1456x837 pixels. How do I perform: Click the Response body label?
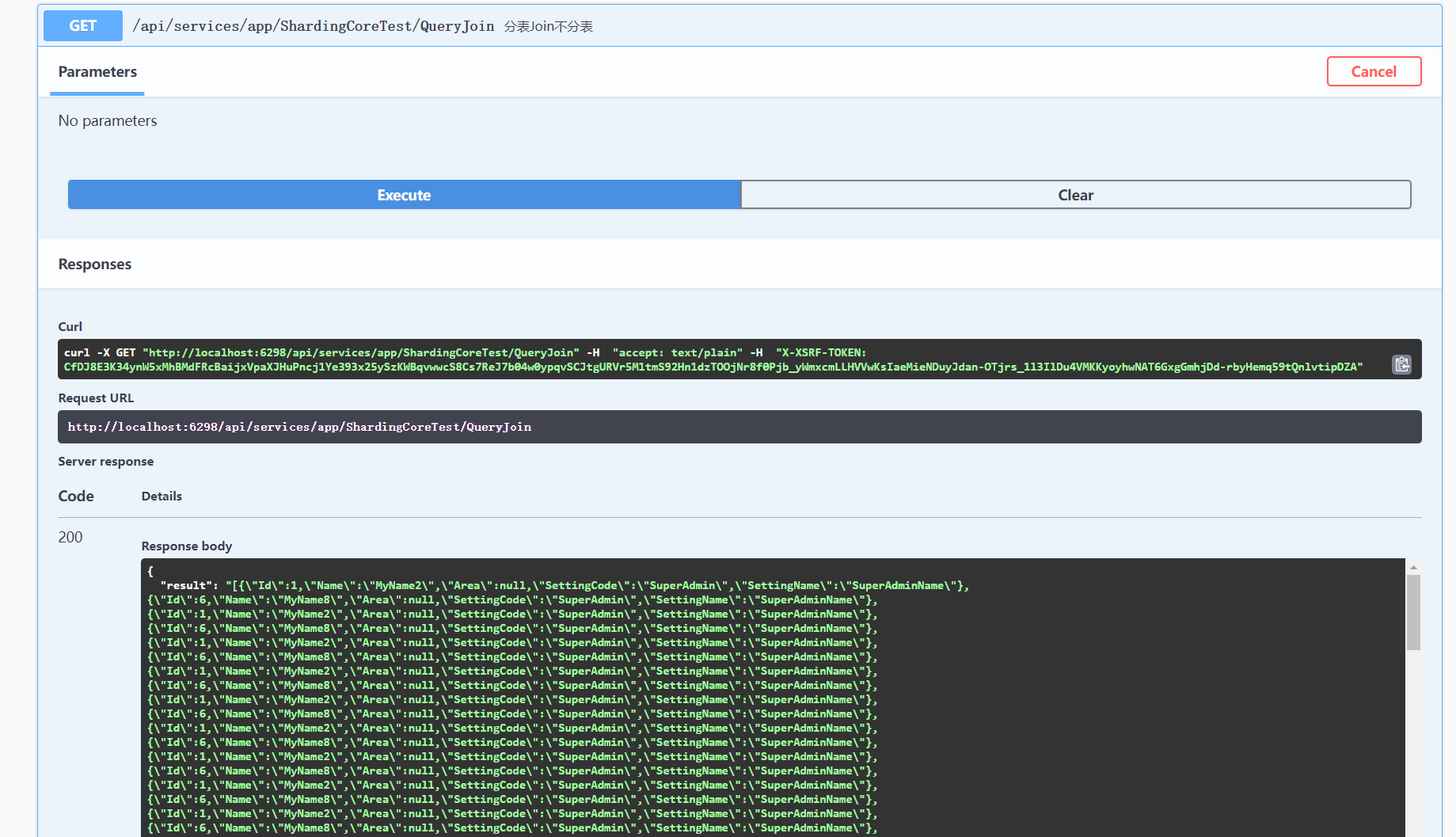pyautogui.click(x=187, y=546)
